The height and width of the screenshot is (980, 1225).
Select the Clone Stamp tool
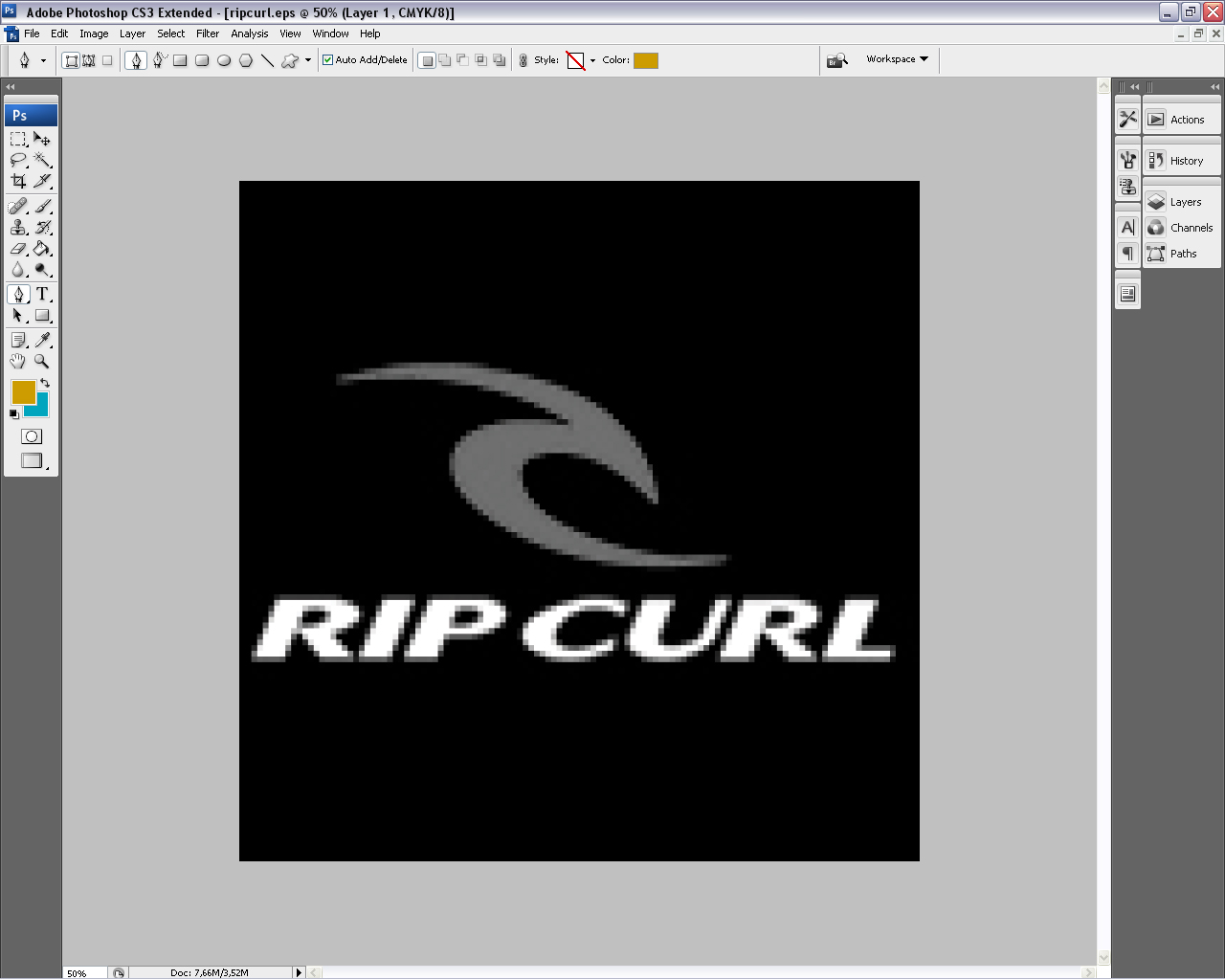pos(18,228)
